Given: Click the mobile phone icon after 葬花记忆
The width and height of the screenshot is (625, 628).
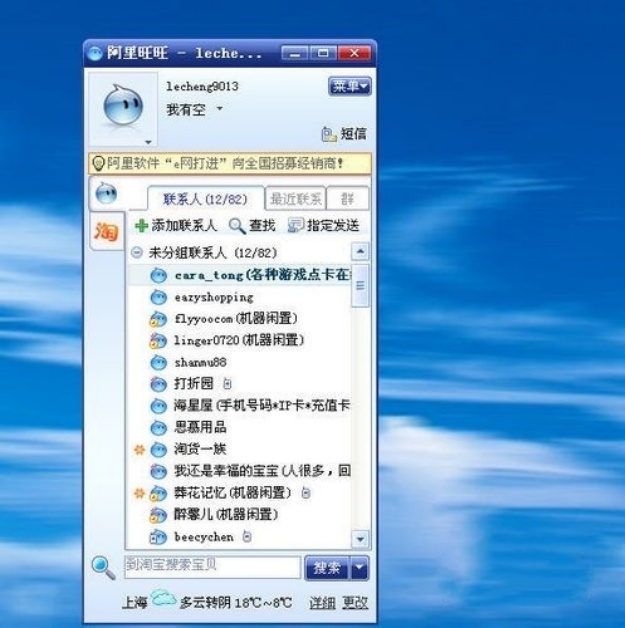Looking at the screenshot, I should pos(306,493).
